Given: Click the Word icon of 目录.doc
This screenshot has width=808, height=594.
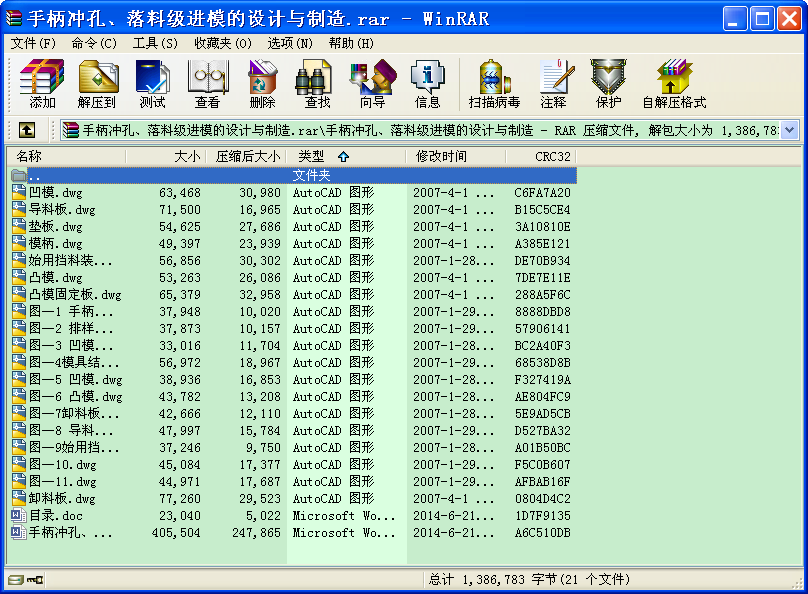Looking at the screenshot, I should (x=19, y=515).
